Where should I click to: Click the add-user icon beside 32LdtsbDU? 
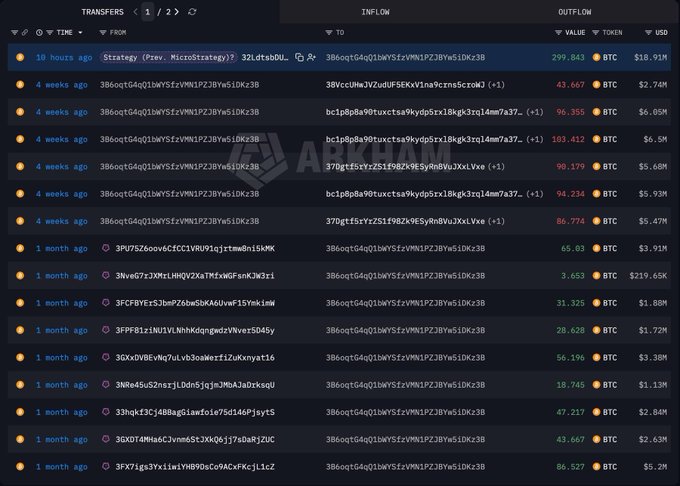tap(311, 57)
